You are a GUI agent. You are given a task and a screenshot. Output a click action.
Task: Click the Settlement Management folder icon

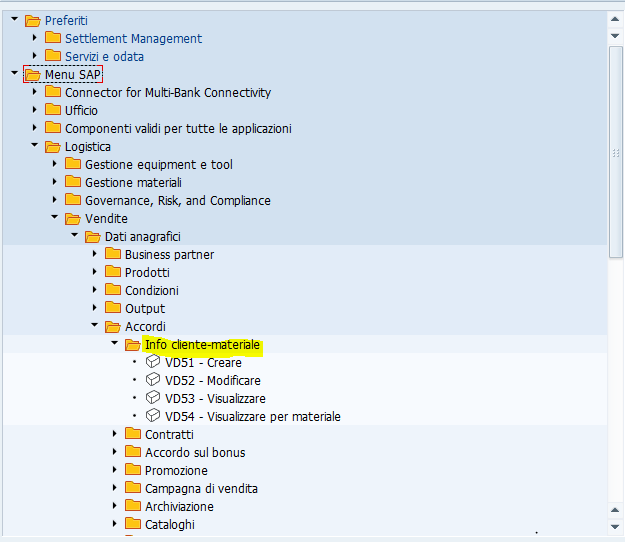tap(53, 38)
